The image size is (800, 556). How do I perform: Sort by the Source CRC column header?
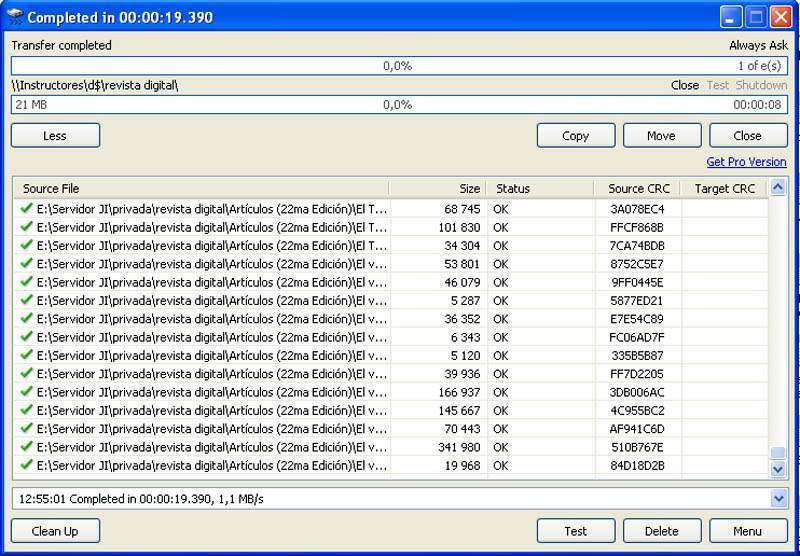[x=638, y=189]
